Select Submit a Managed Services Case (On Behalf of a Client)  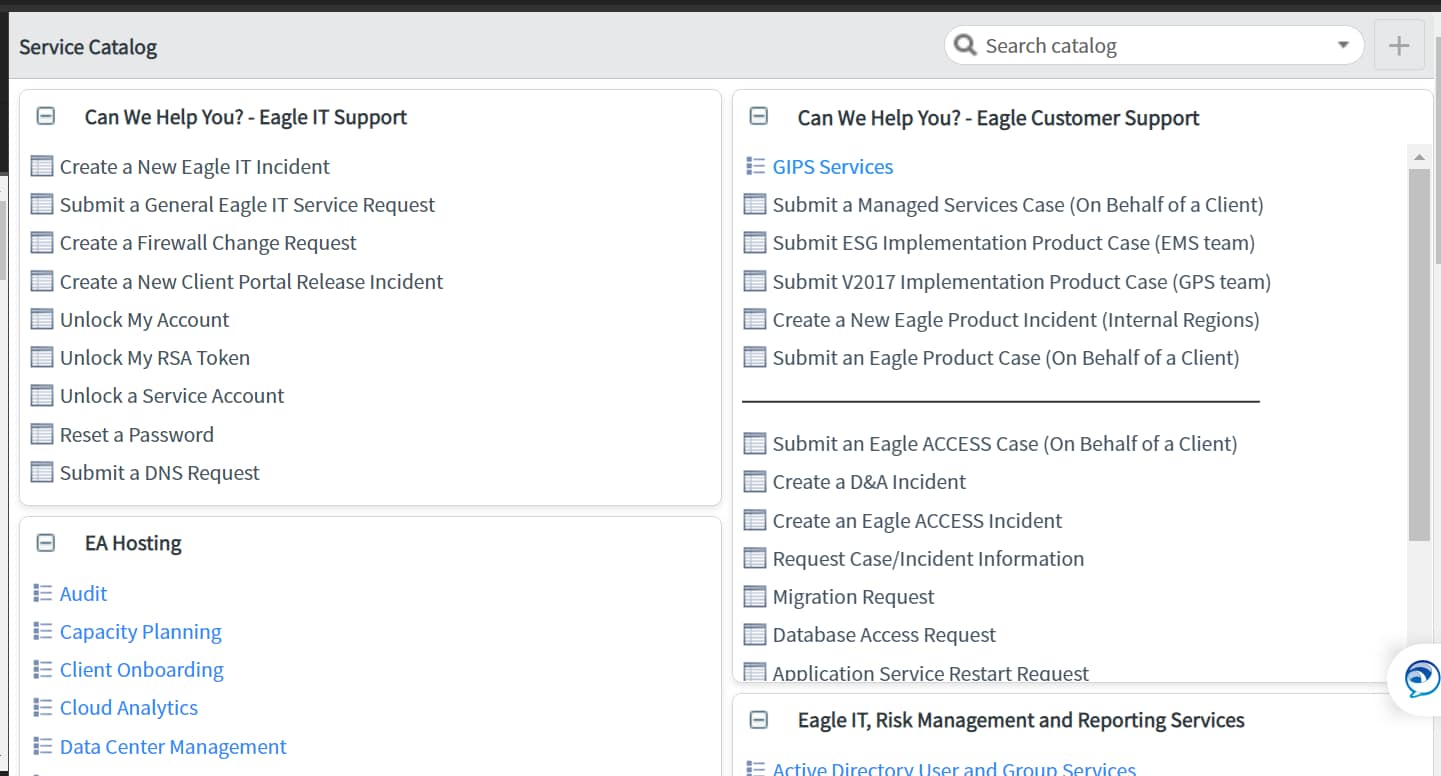[x=1018, y=204]
